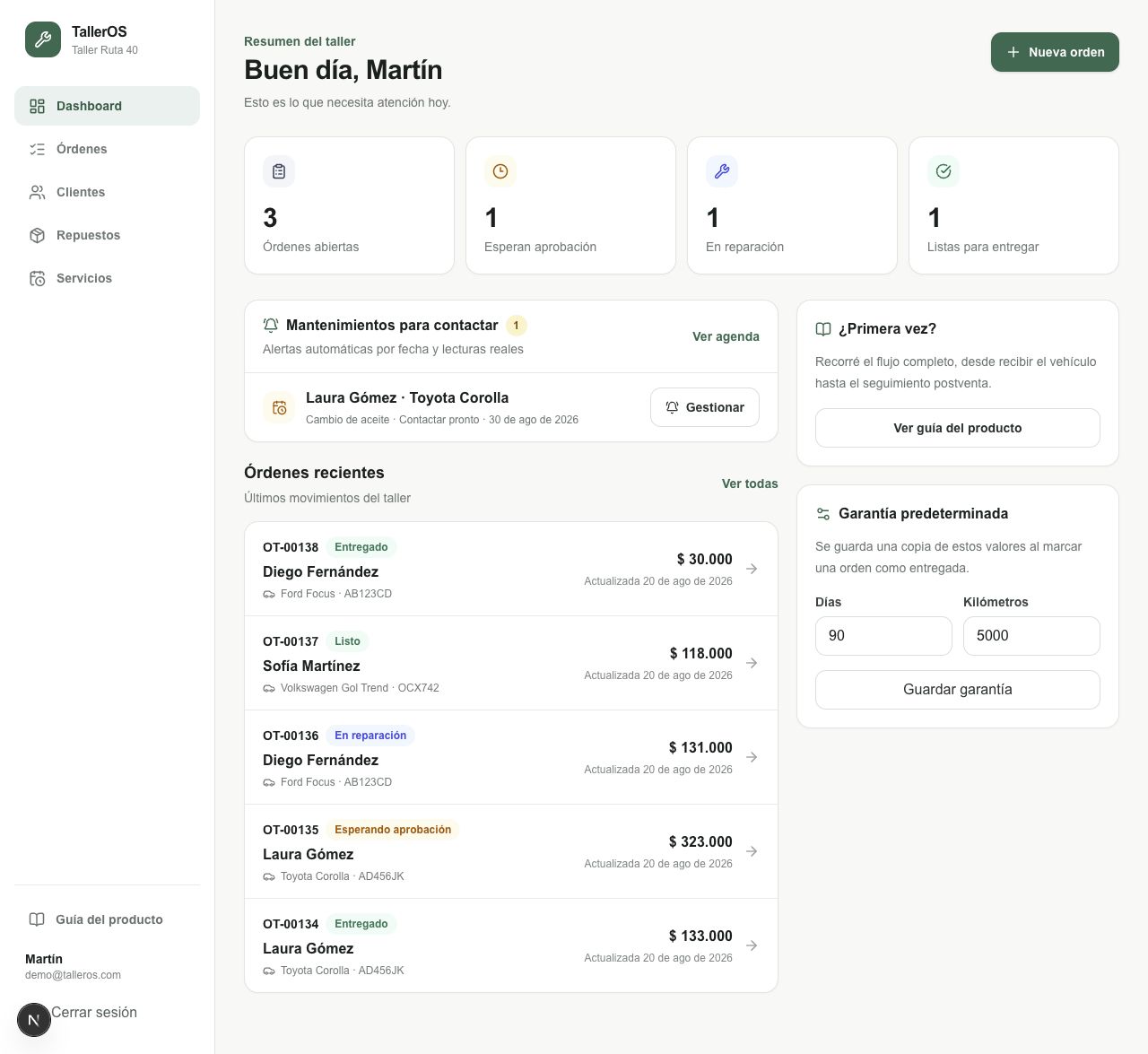Click Gestionar for Laura Gómez's maintenance
The width and height of the screenshot is (1148, 1054).
705,407
